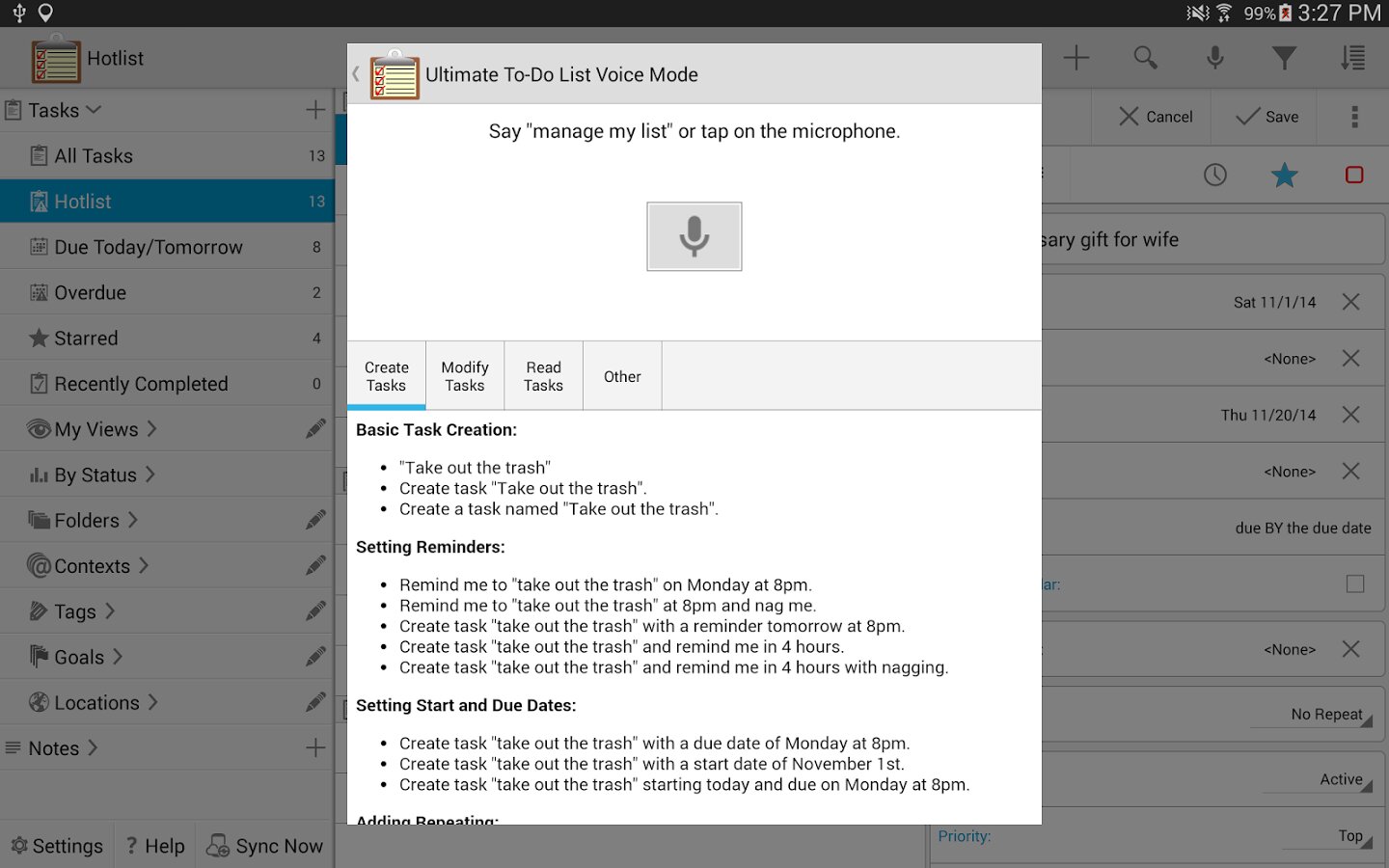This screenshot has width=1389, height=868.
Task: Check the red task completion box
Action: pos(1354,175)
